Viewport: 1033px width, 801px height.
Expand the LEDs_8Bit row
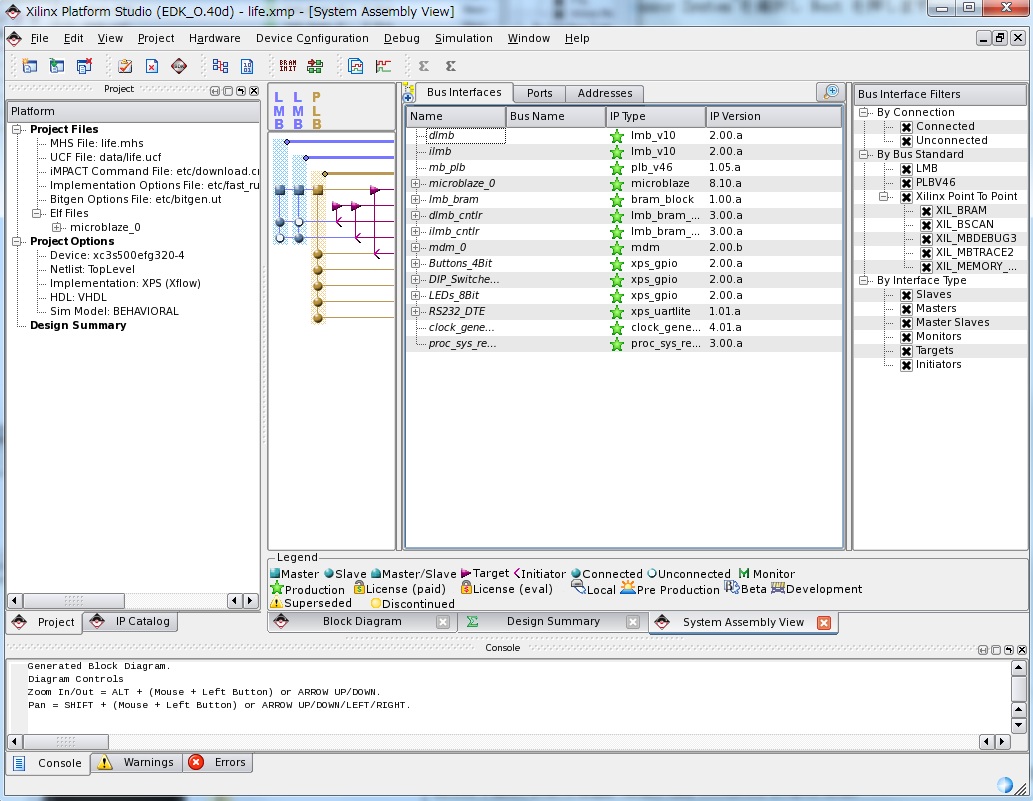(415, 295)
